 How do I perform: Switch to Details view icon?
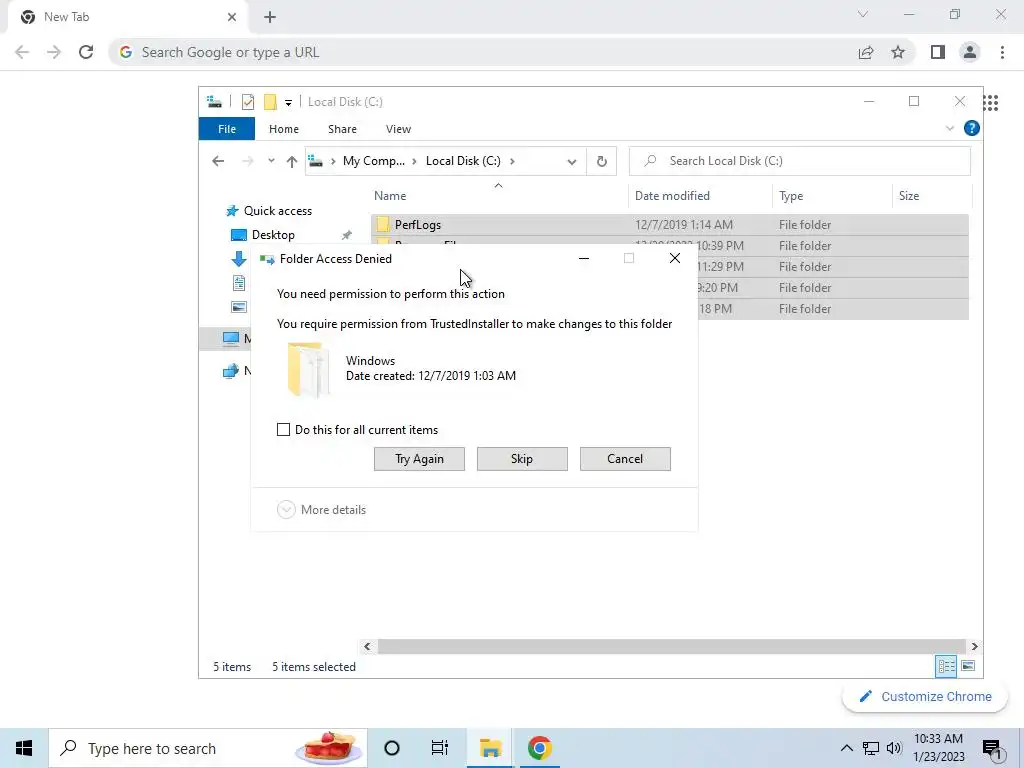click(946, 666)
